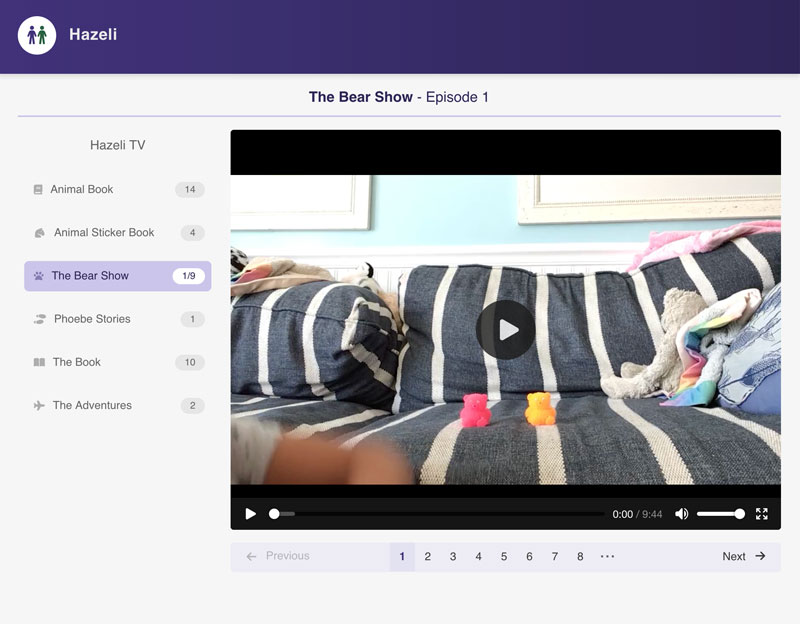The width and height of the screenshot is (800, 624).
Task: Click the Hazeli brand name in header
Action: click(93, 35)
